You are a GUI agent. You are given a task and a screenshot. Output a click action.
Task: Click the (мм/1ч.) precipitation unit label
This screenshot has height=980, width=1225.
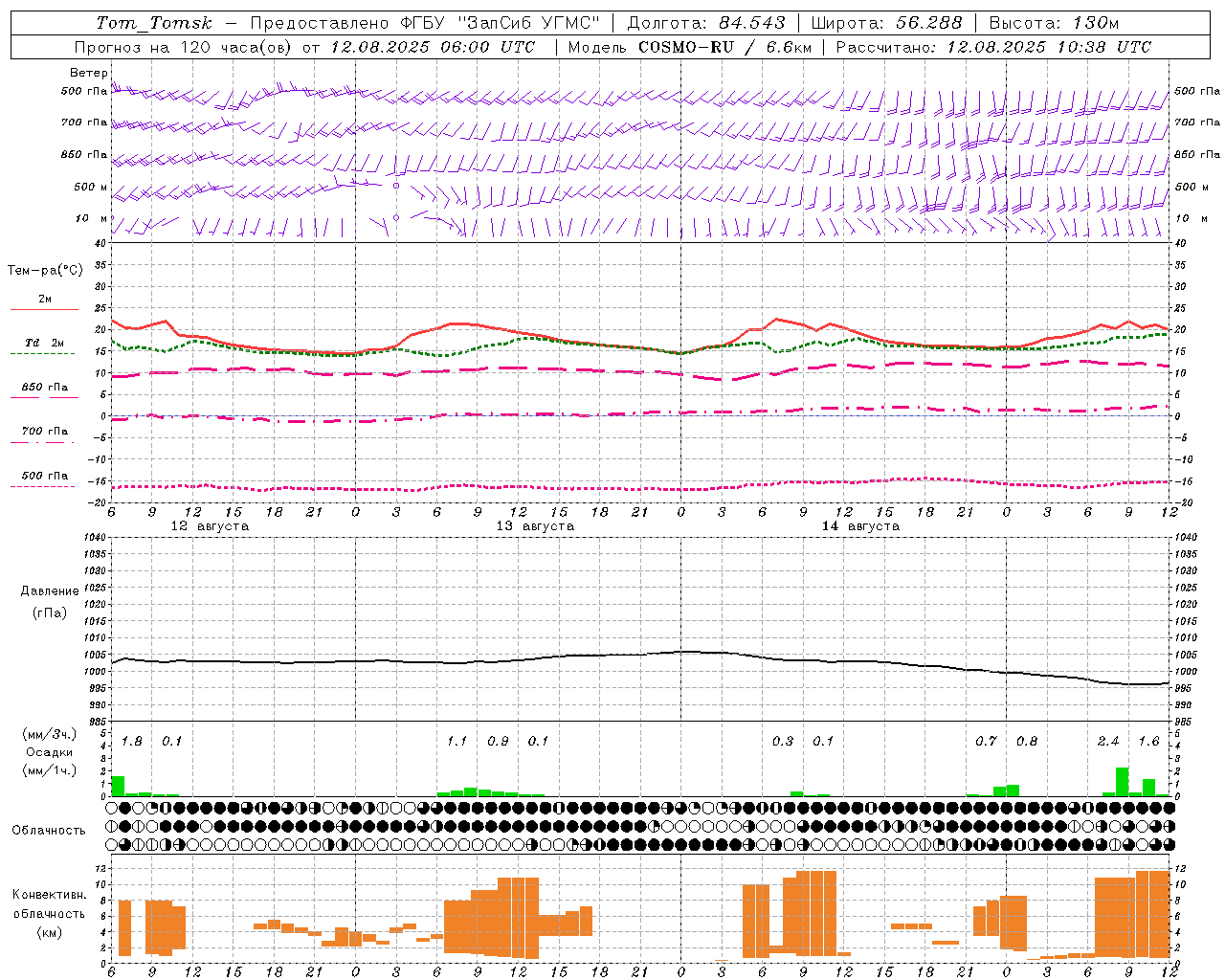click(49, 769)
